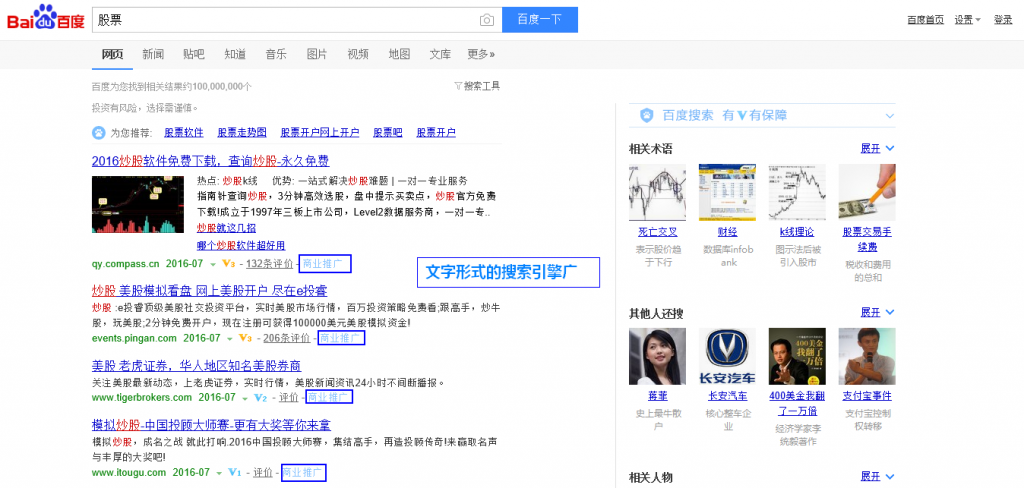Switch to the 新闻 tab
The image size is (1024, 488).
pos(153,54)
